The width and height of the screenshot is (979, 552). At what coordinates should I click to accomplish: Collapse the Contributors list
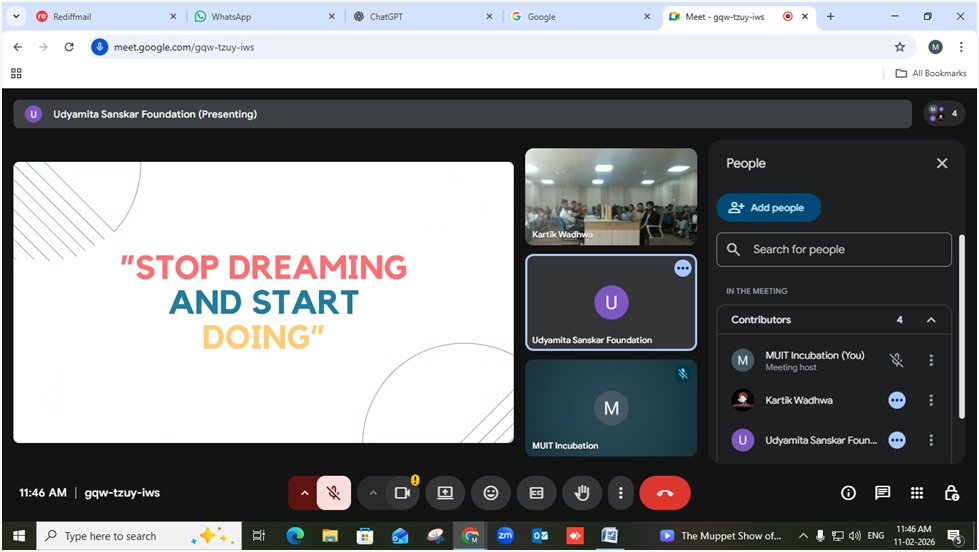[x=931, y=320]
